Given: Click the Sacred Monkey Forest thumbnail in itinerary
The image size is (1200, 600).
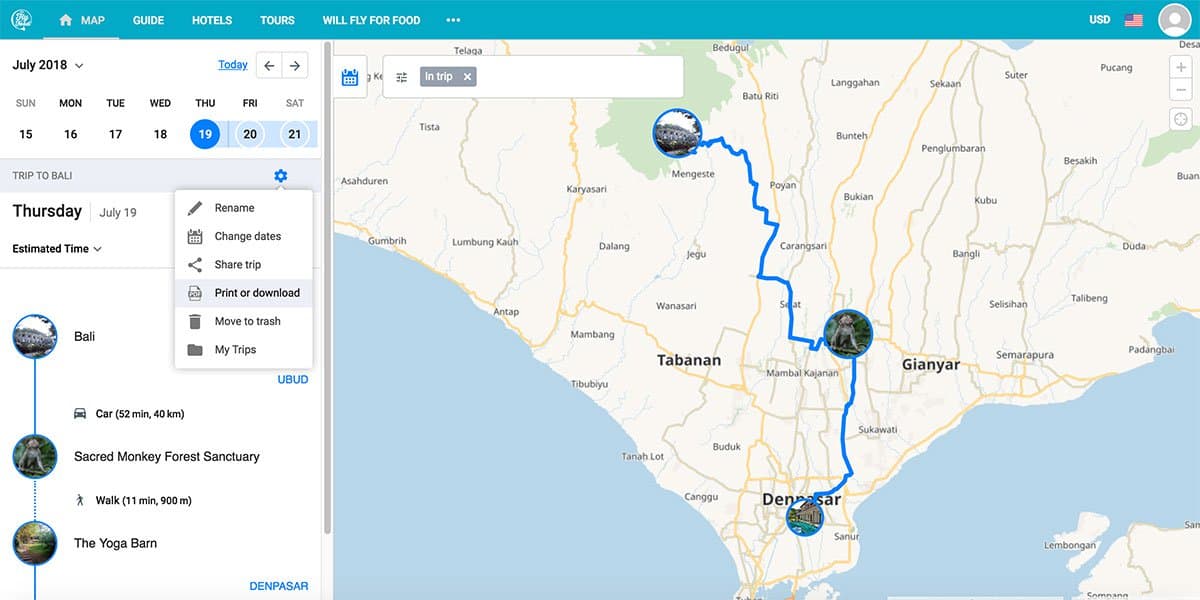Looking at the screenshot, I should click(35, 456).
